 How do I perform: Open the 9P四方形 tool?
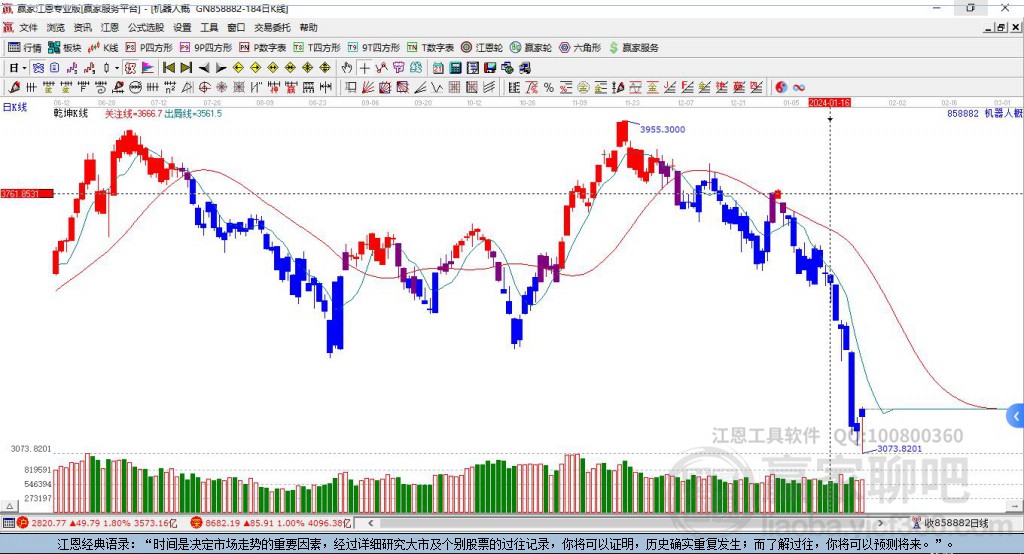(x=206, y=48)
